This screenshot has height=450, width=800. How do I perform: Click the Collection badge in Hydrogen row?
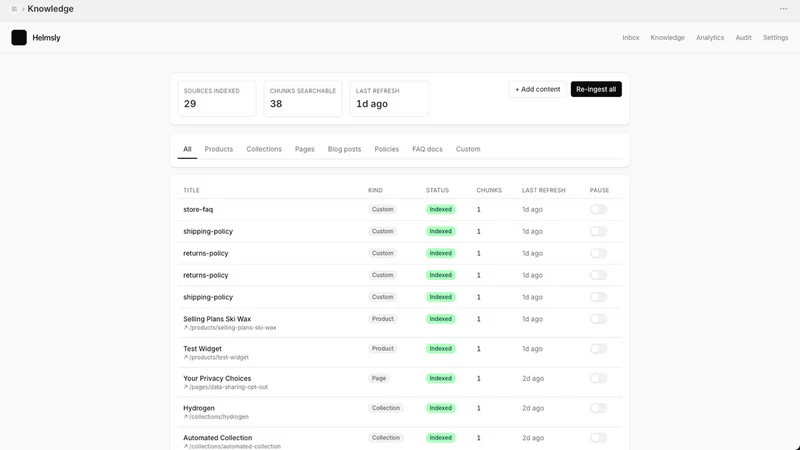pyautogui.click(x=386, y=408)
